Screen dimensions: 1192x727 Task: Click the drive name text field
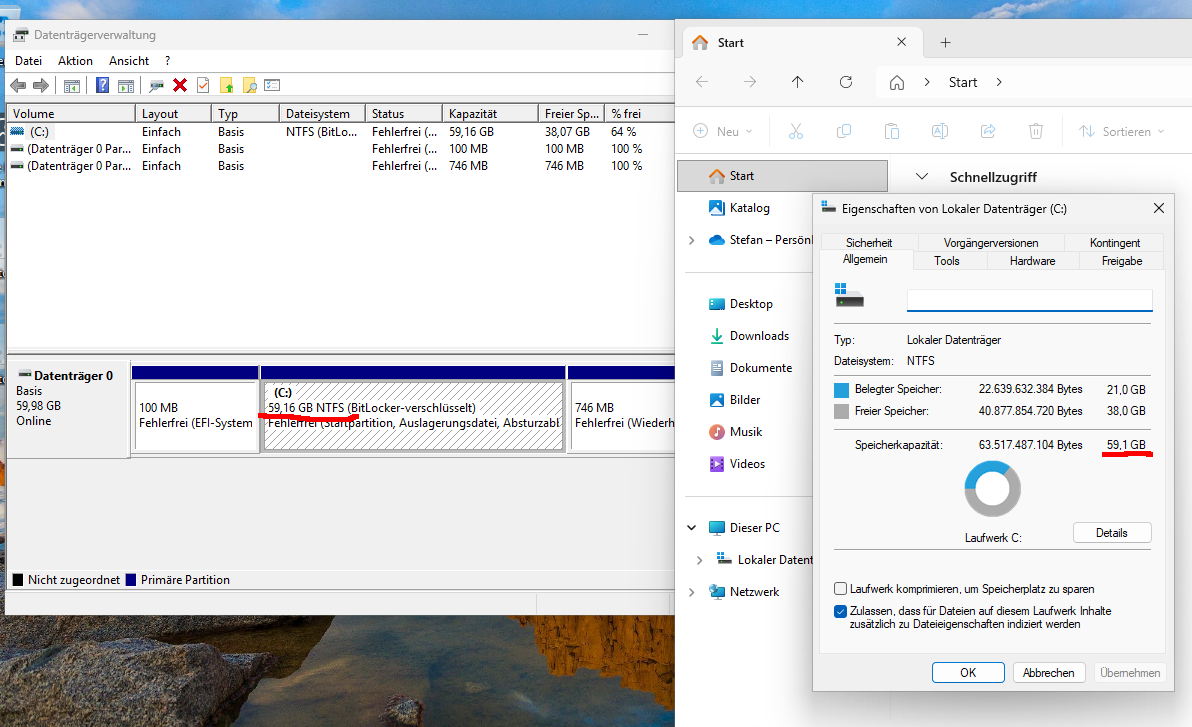click(1029, 300)
